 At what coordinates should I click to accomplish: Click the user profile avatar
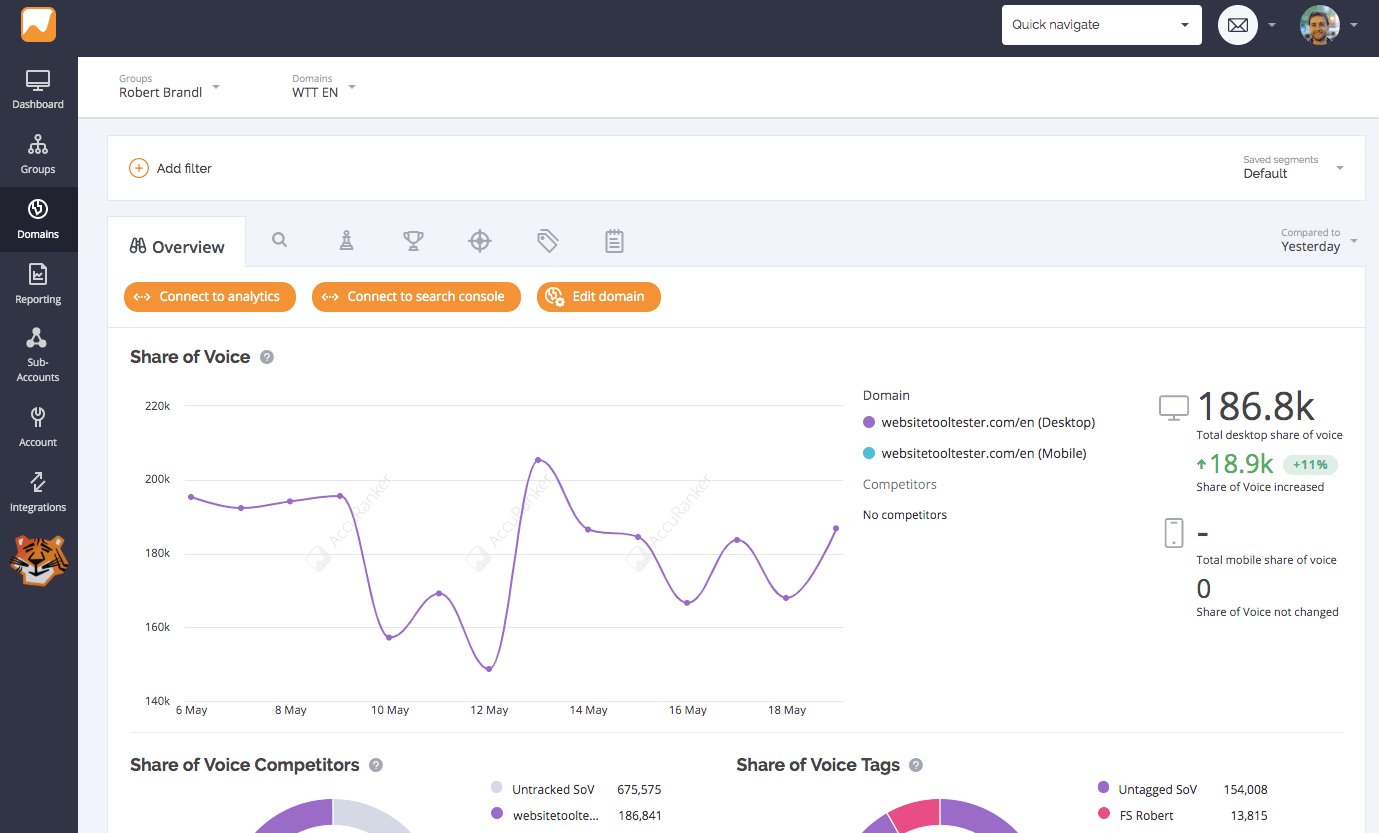pyautogui.click(x=1320, y=25)
